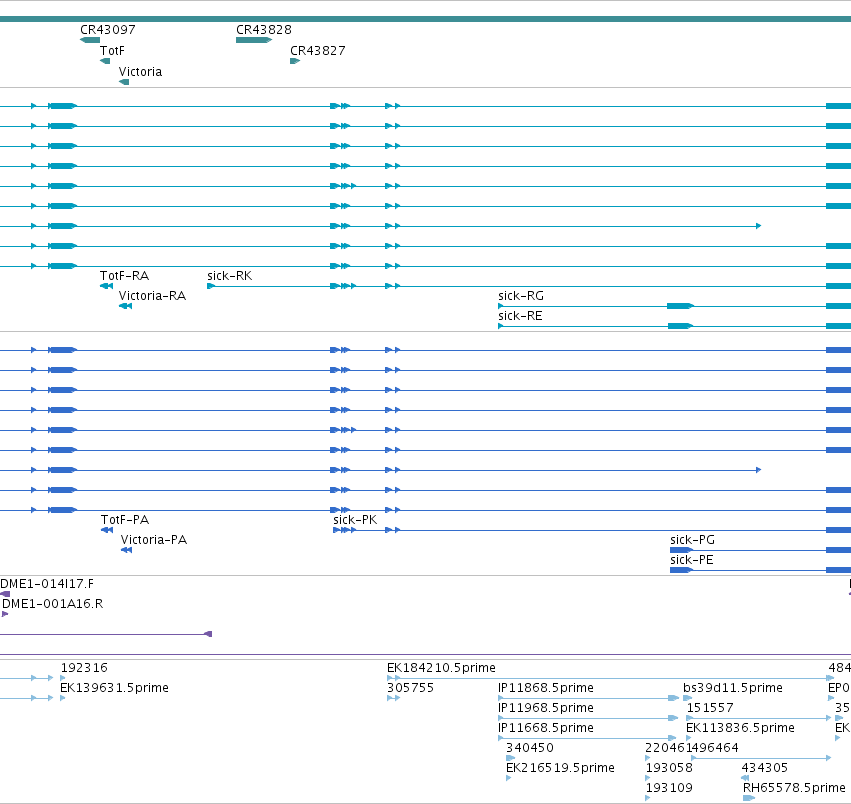
Task: Click the Victoria-PA protein label
Action: click(154, 540)
